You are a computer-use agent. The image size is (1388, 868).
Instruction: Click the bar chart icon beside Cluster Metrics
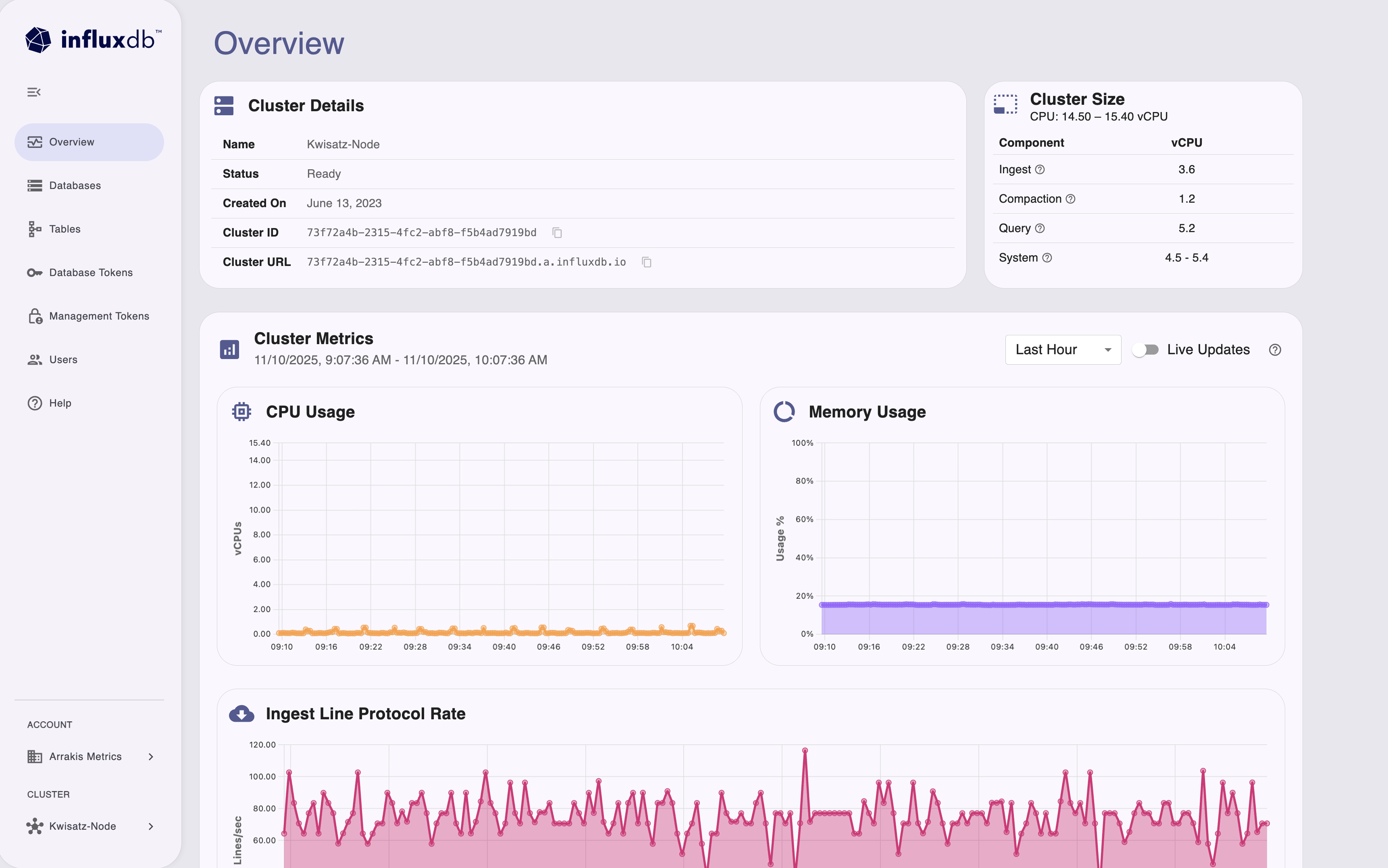[229, 349]
